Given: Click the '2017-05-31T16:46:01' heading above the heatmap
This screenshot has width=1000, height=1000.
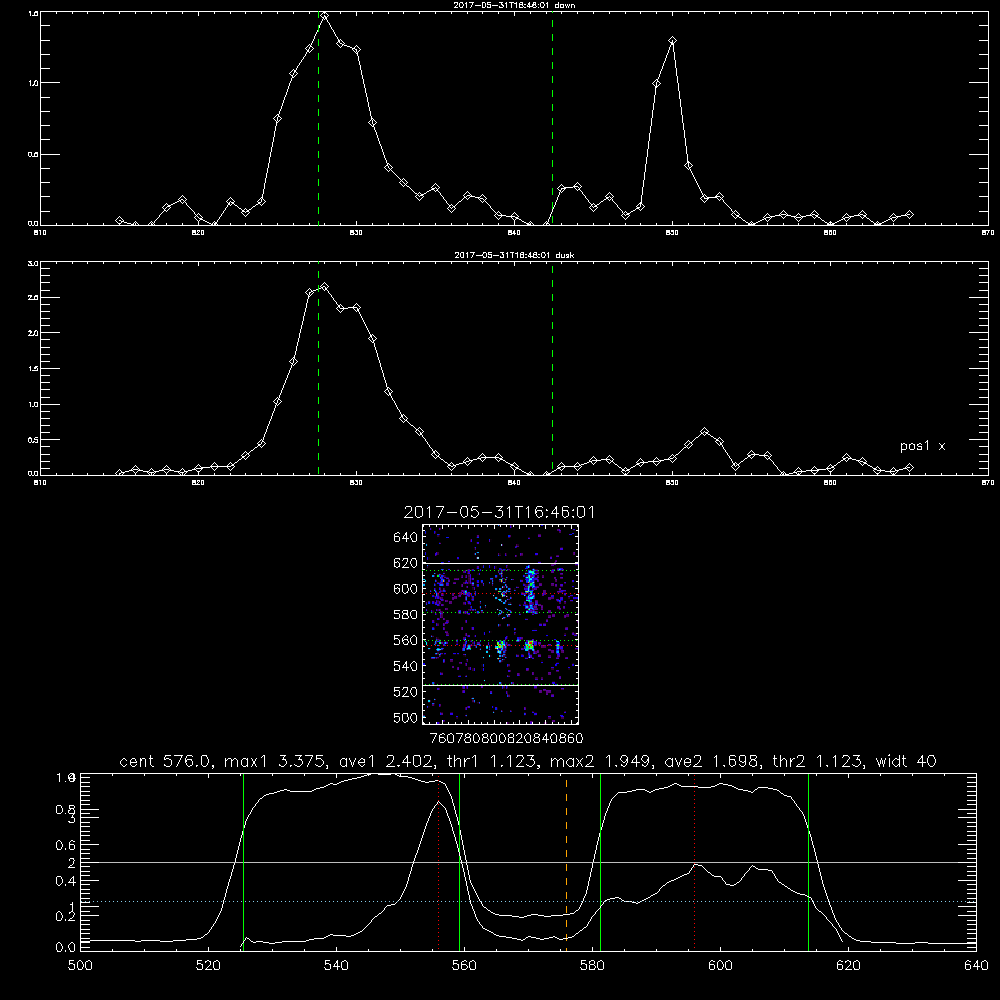Looking at the screenshot, I should tap(499, 512).
